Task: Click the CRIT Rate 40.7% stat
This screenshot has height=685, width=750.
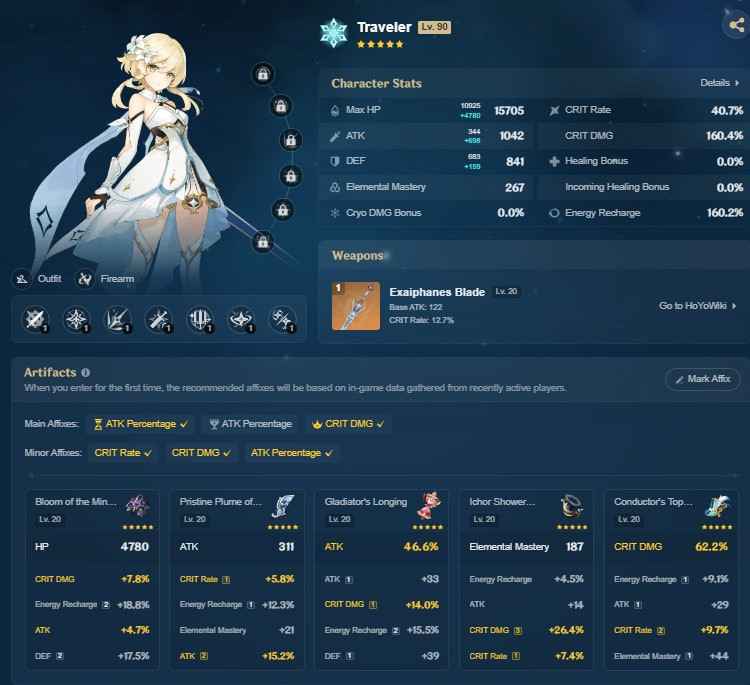Action: pyautogui.click(x=644, y=110)
